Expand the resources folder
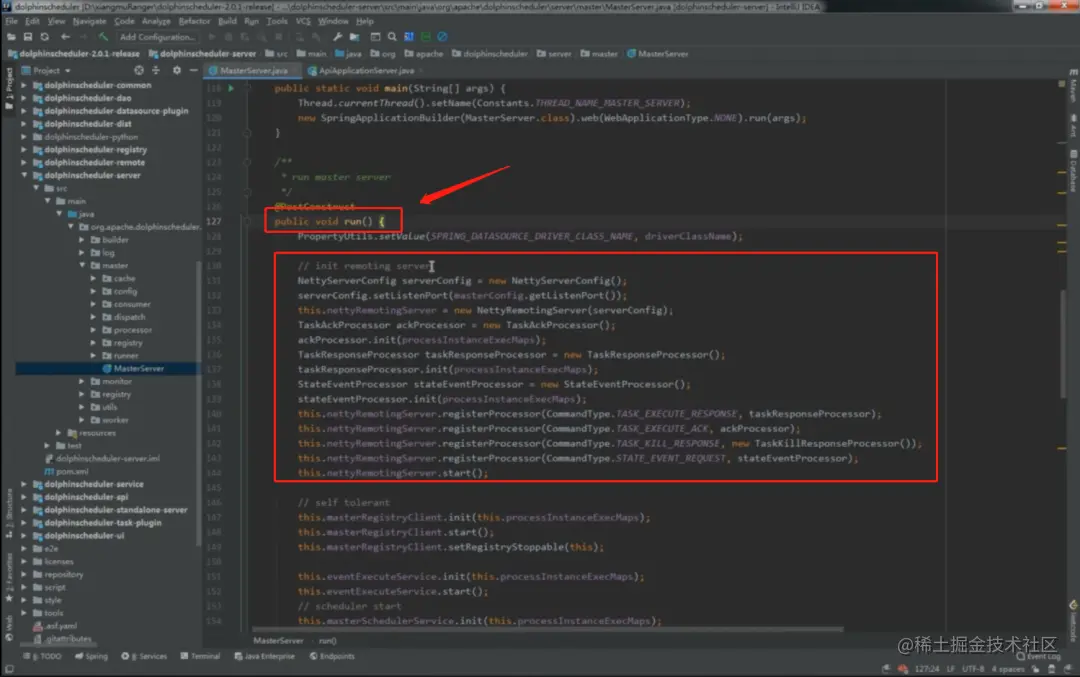The width and height of the screenshot is (1080, 677). 59,433
